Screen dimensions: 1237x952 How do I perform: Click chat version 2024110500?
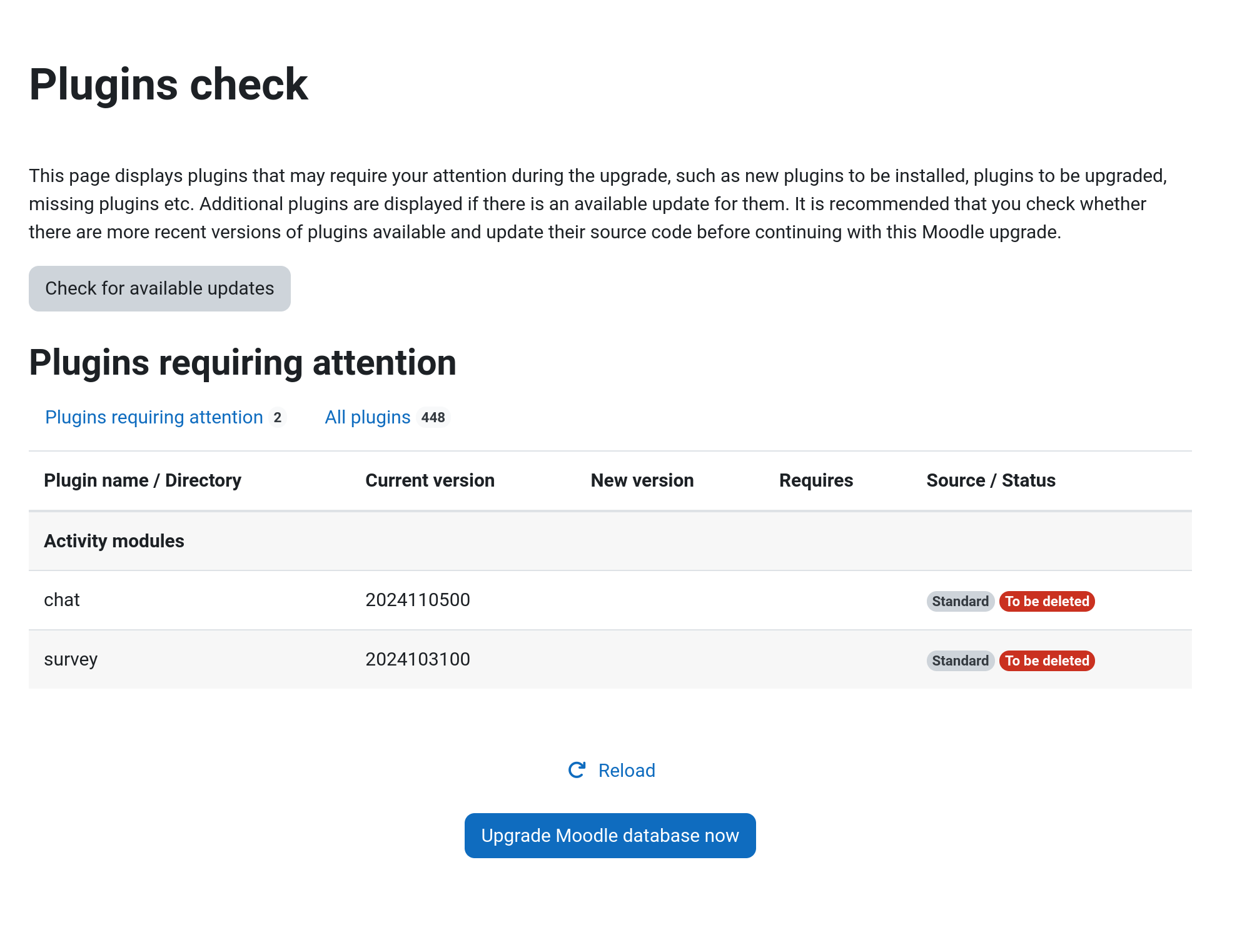[418, 600]
